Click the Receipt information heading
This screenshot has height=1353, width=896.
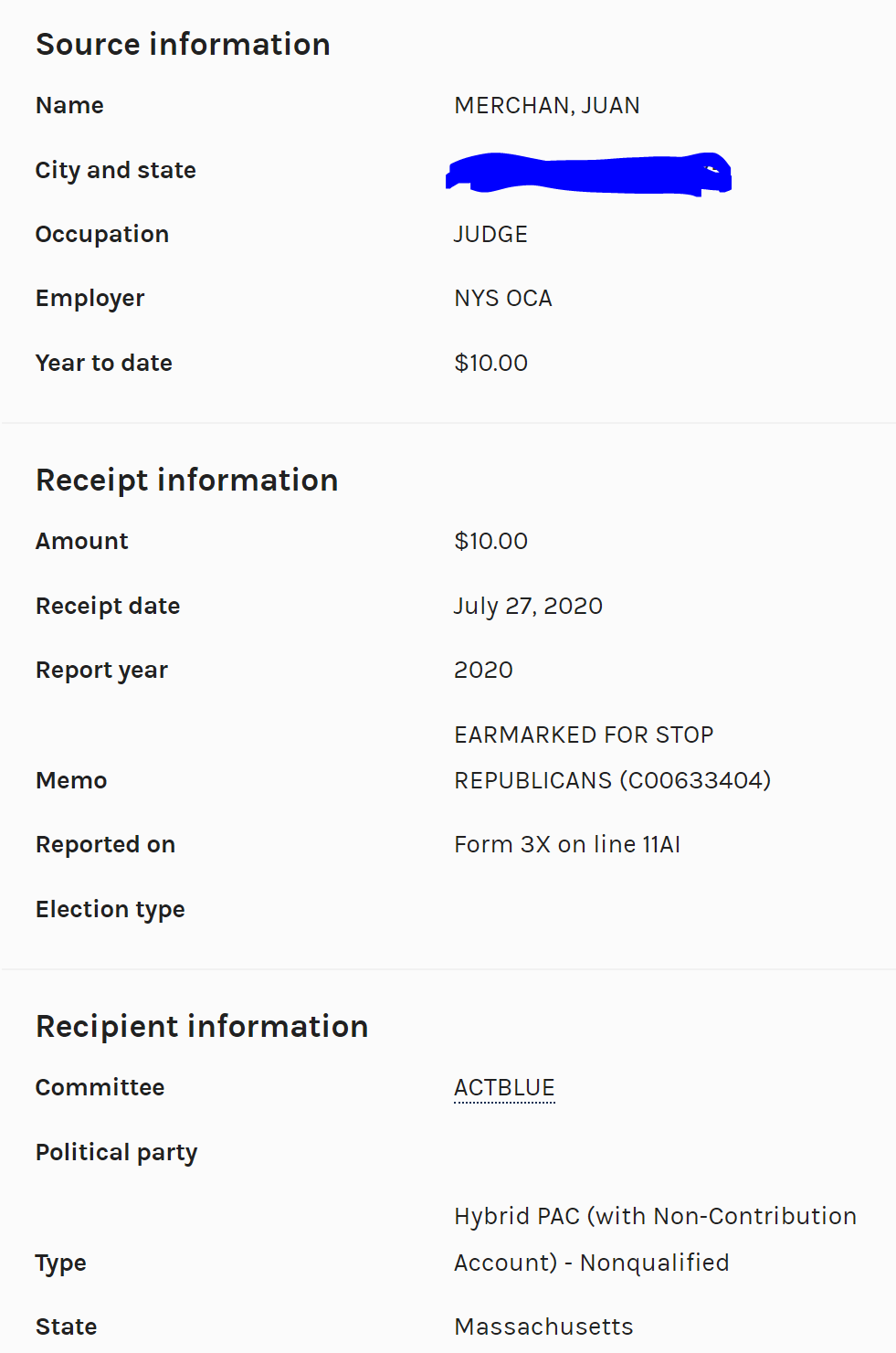click(x=186, y=481)
